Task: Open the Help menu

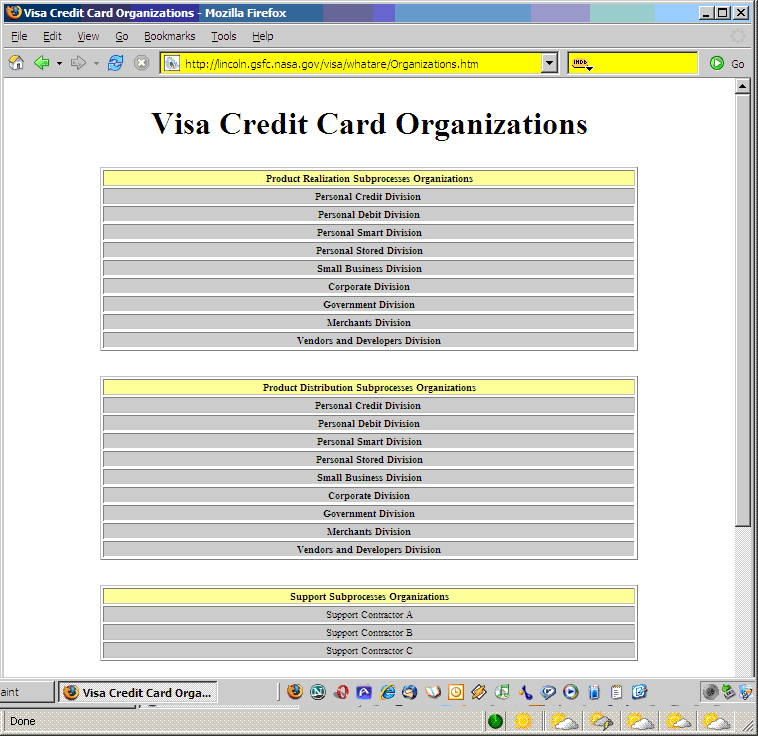Action: tap(262, 36)
